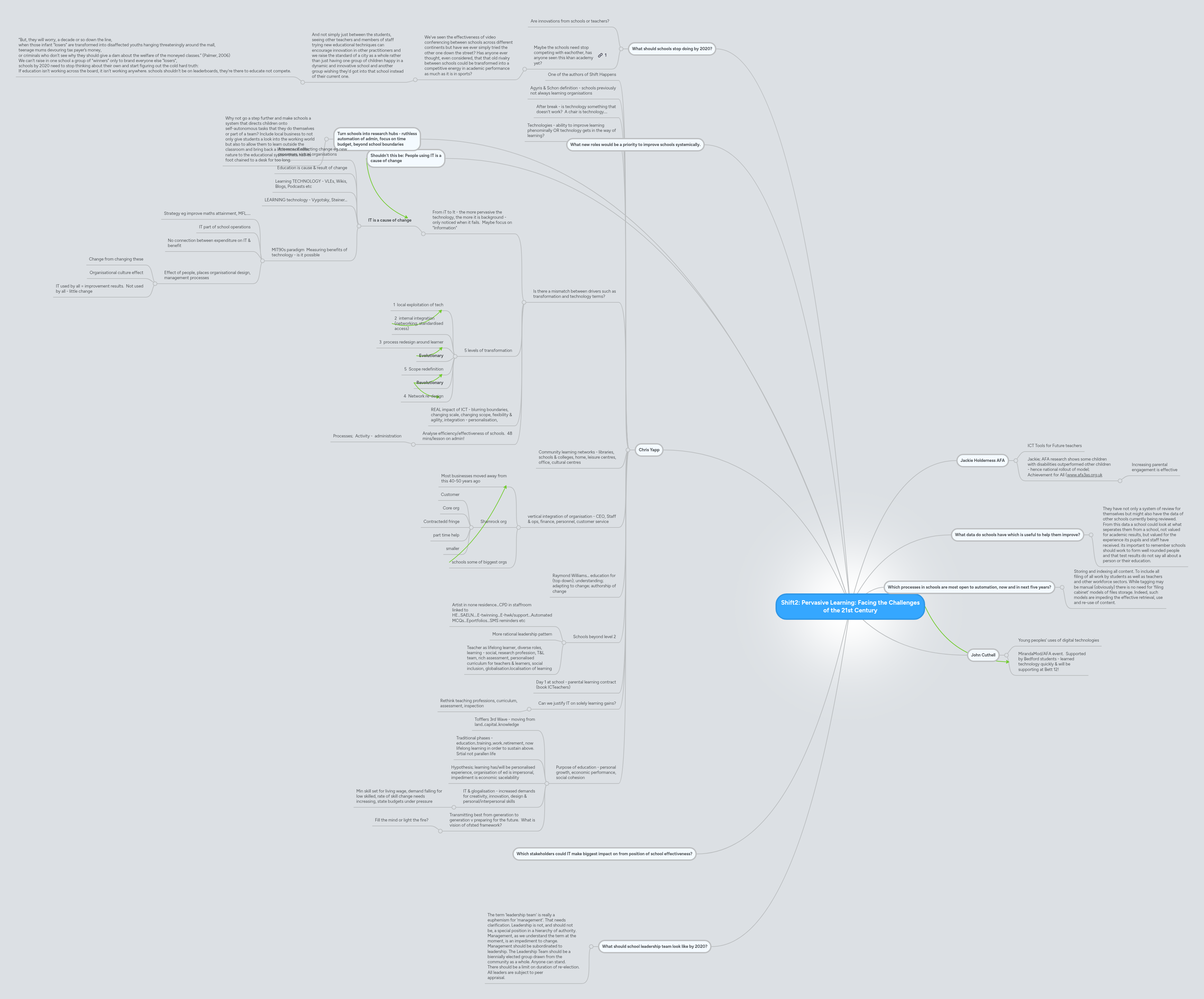
Task: Click 'Day 1 at school - parental learning contract'
Action: pyautogui.click(x=576, y=684)
